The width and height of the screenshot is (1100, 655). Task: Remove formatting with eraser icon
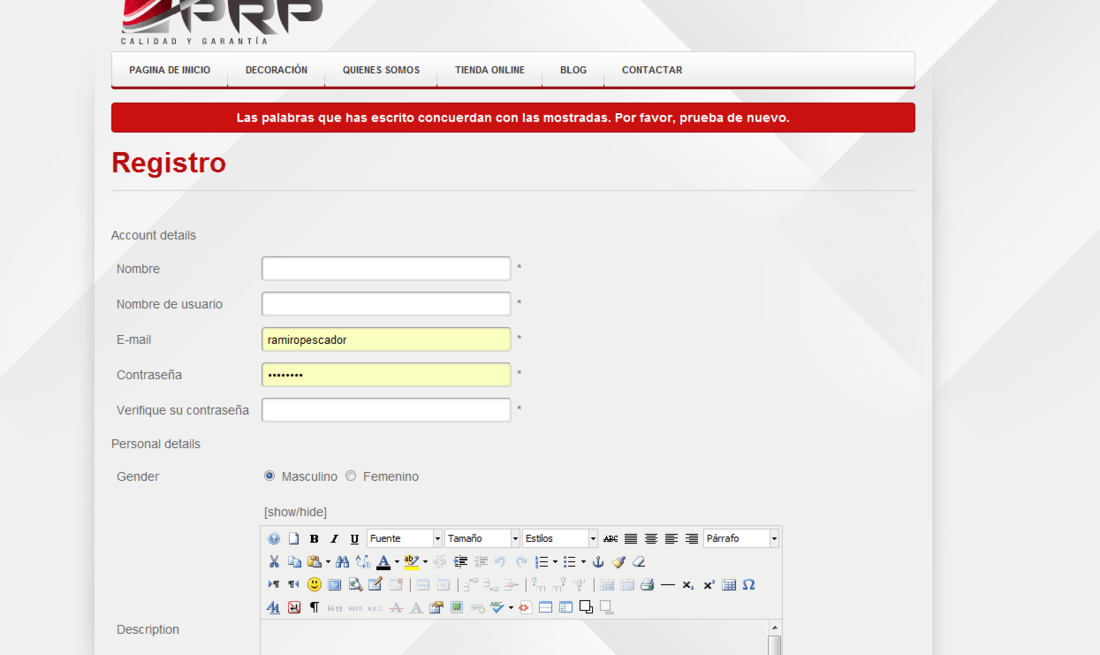point(638,562)
